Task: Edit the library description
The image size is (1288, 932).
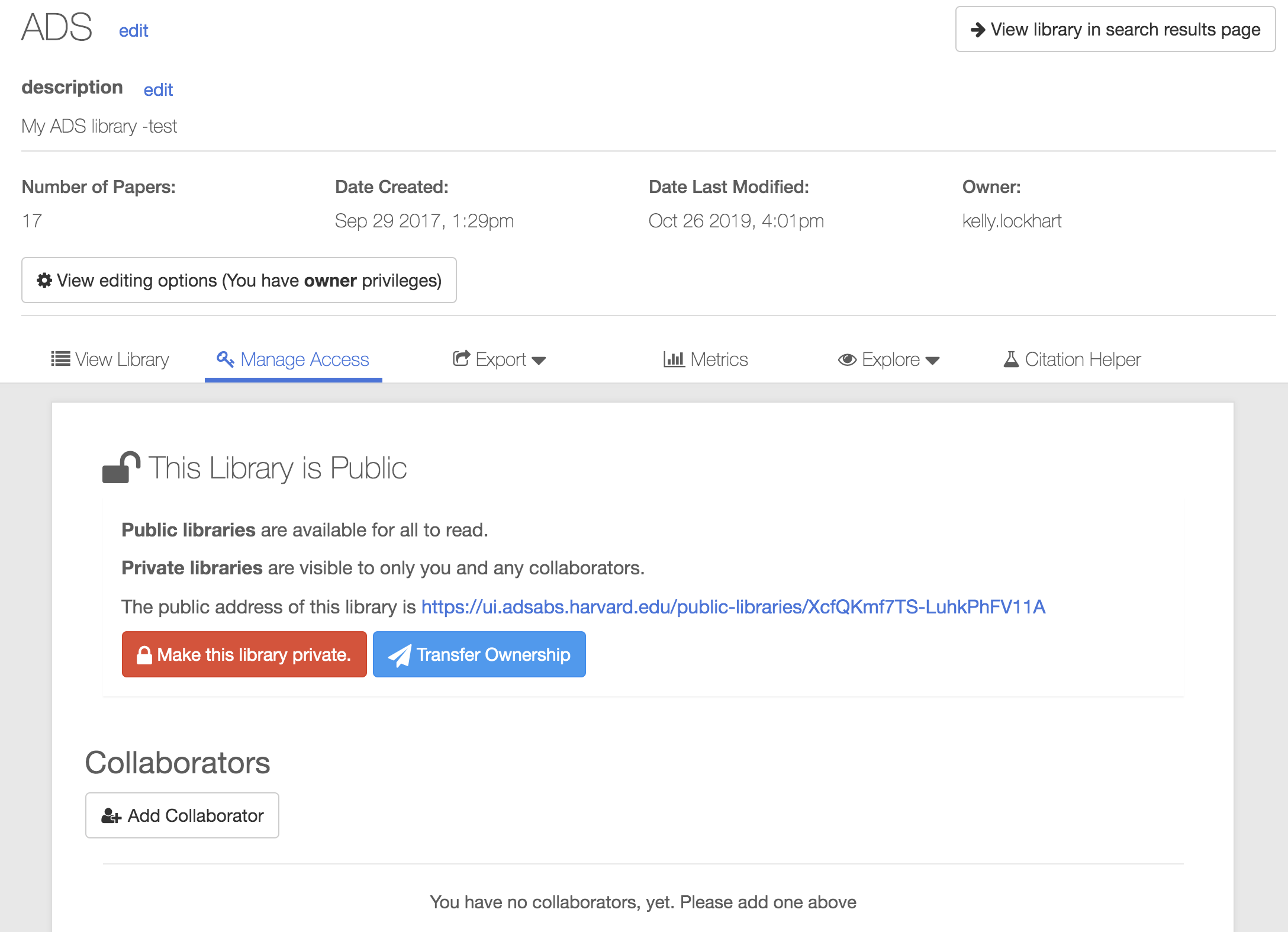Action: coord(158,90)
